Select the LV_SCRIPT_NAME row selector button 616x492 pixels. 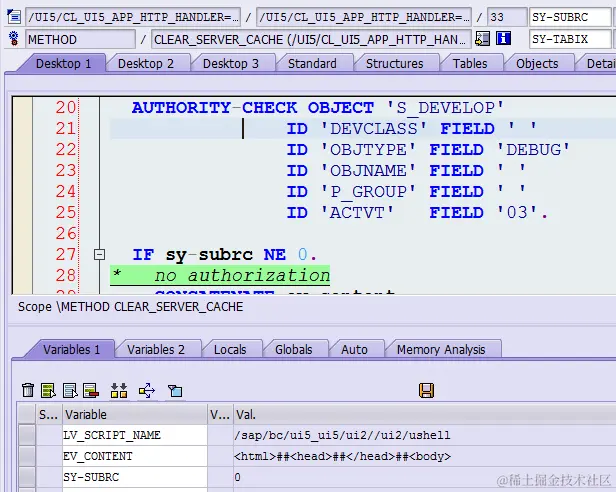[27, 435]
